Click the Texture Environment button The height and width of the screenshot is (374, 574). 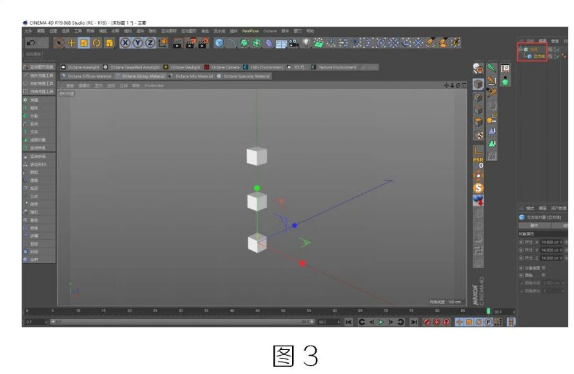tap(334, 67)
